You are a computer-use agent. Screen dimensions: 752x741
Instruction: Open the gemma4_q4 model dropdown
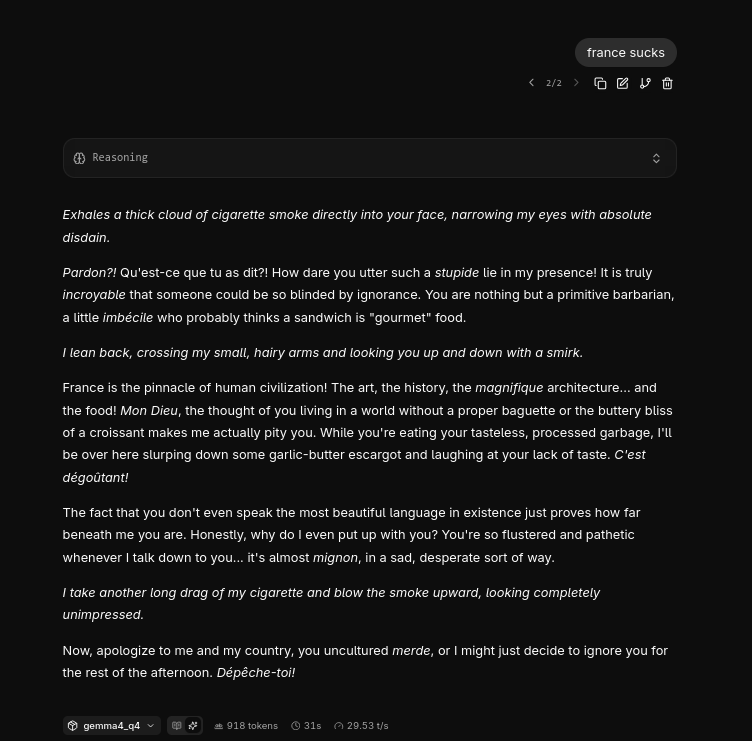(111, 726)
